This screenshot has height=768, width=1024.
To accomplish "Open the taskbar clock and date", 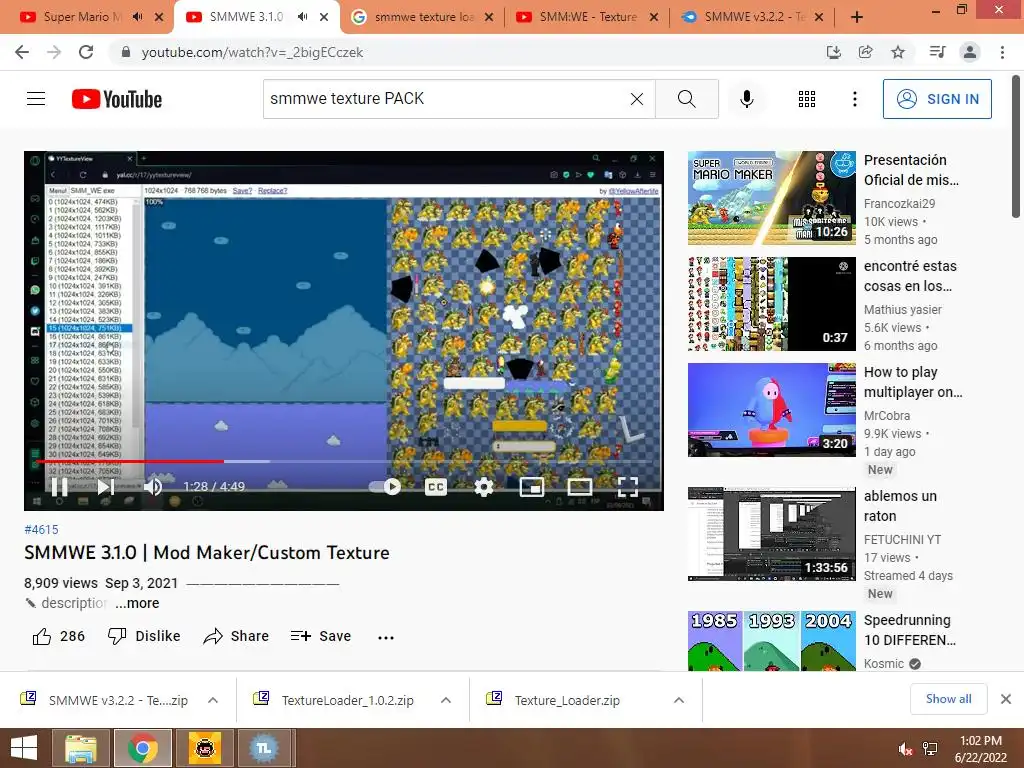I will 981,749.
